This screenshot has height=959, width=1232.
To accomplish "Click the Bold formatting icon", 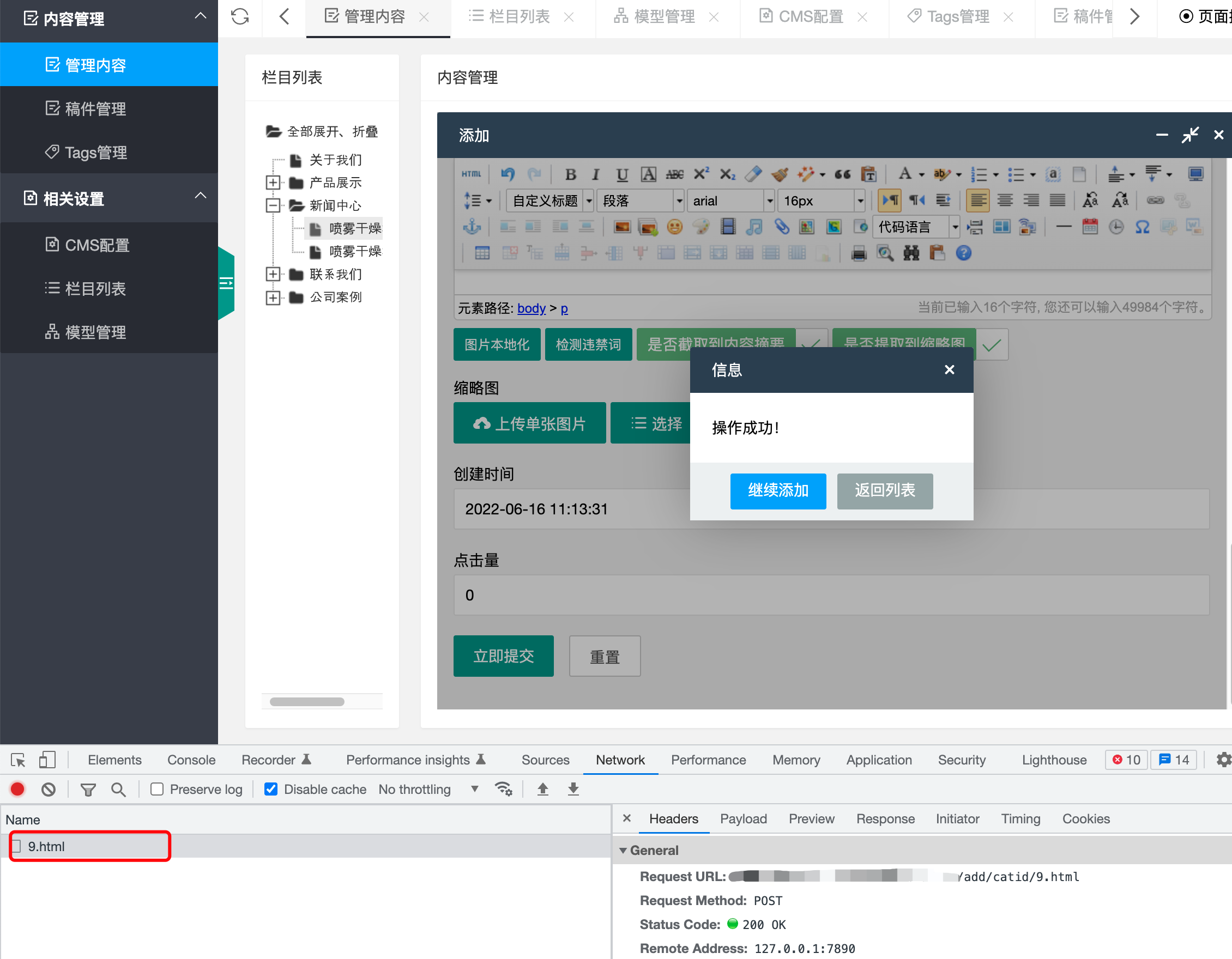I will (x=570, y=174).
